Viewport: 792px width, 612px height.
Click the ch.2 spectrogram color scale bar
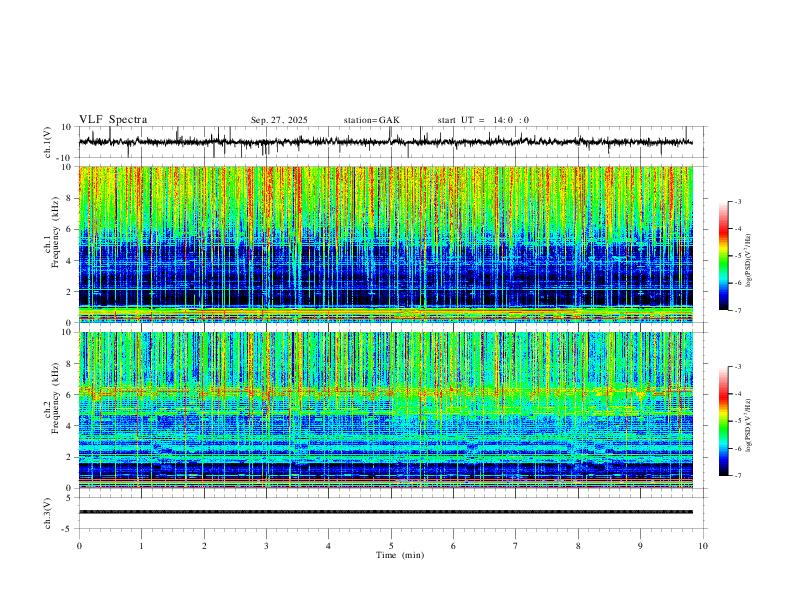724,421
